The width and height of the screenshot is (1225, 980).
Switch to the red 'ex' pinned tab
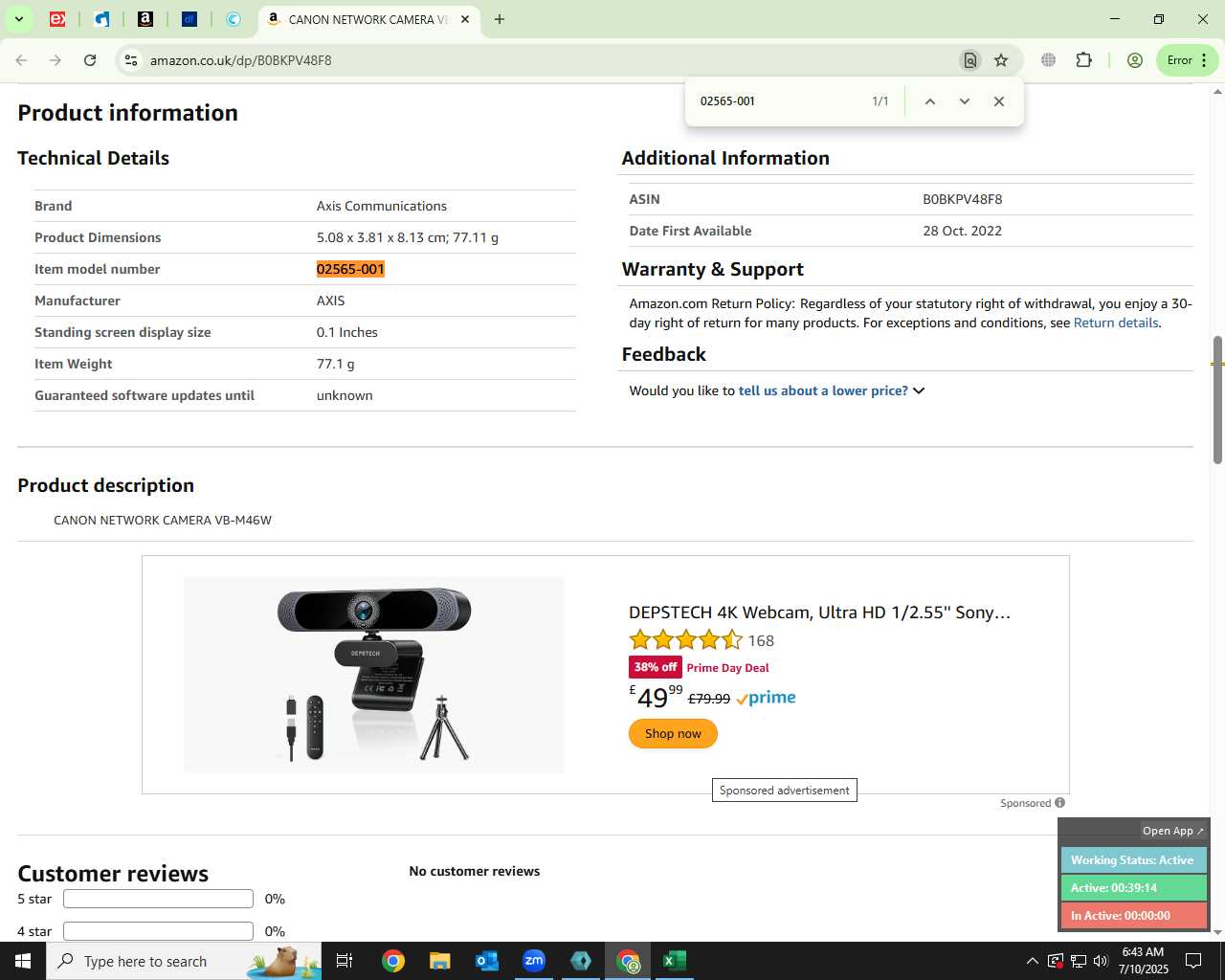[x=57, y=19]
